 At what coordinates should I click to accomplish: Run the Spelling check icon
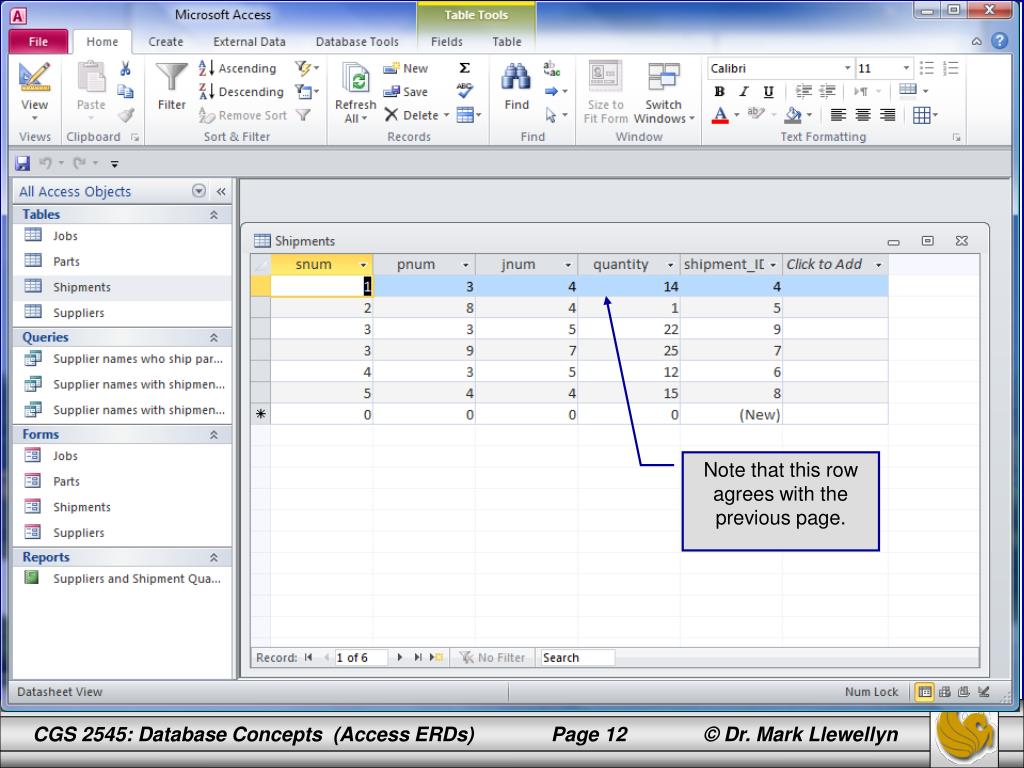point(464,91)
